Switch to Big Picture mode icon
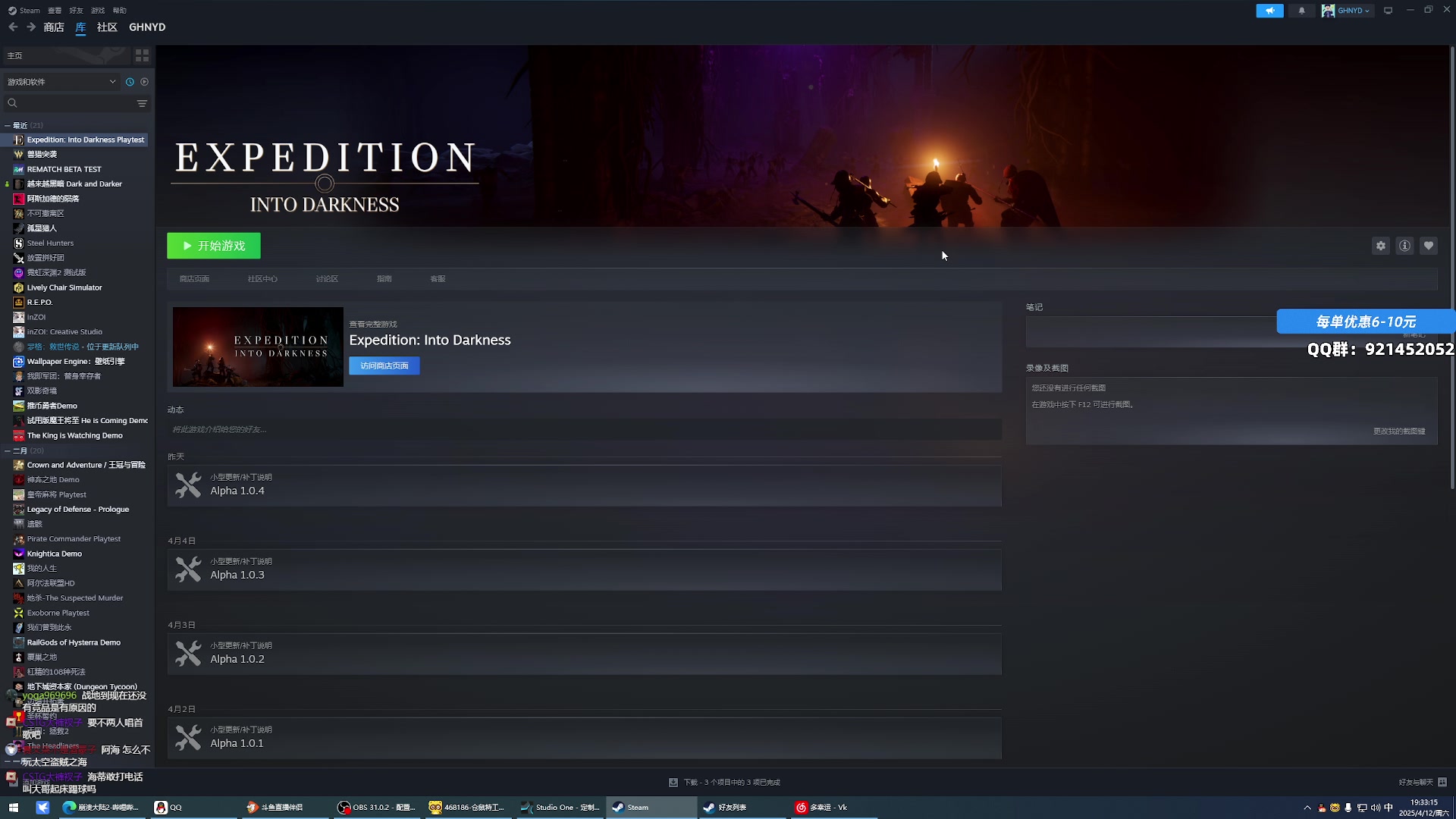This screenshot has width=1456, height=819. coord(1388,11)
